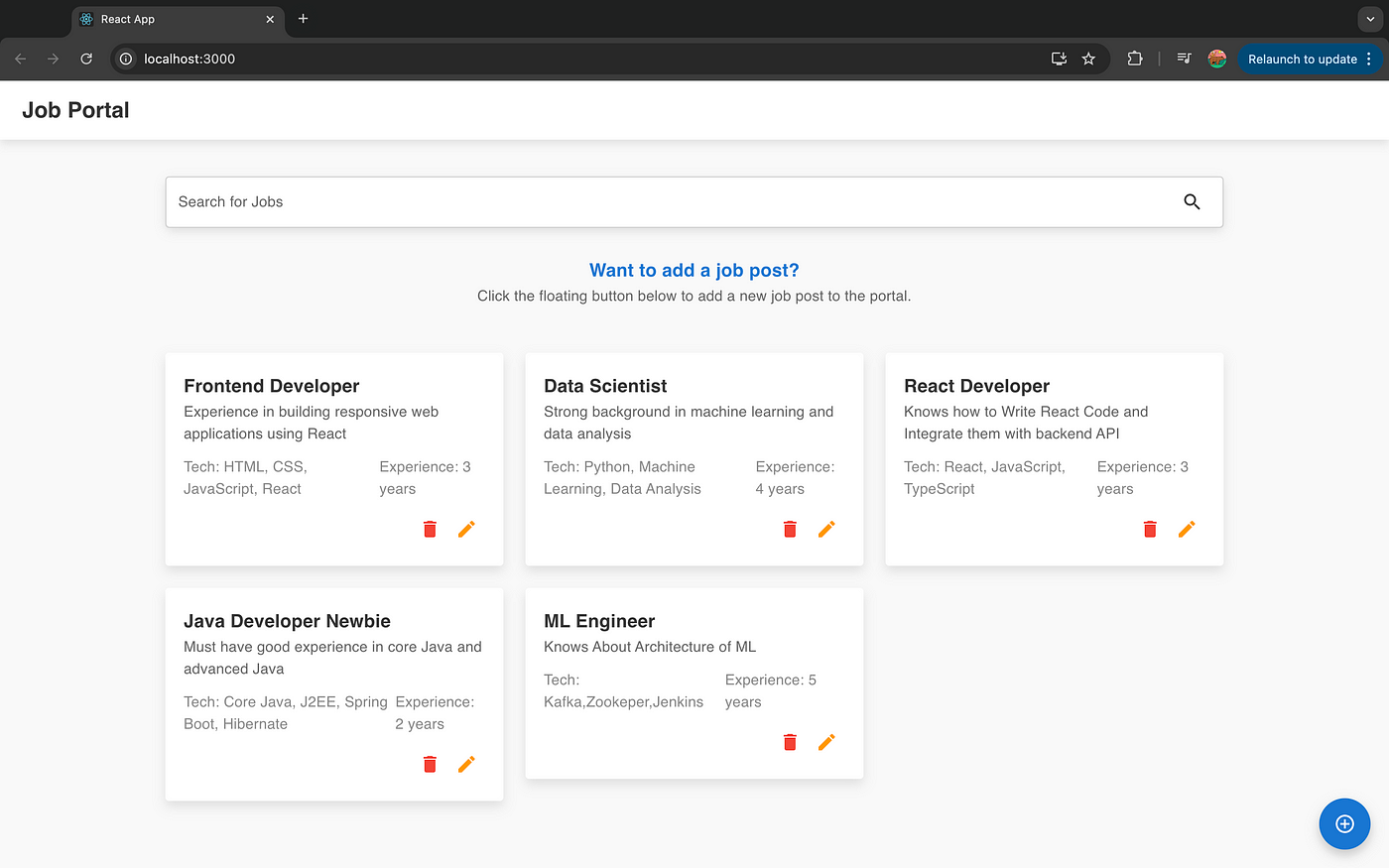Click 'Tech: Core Java, J2EE, Spring Boot, Hibernate'
Screen dimensions: 1389x868
pyautogui.click(x=286, y=712)
